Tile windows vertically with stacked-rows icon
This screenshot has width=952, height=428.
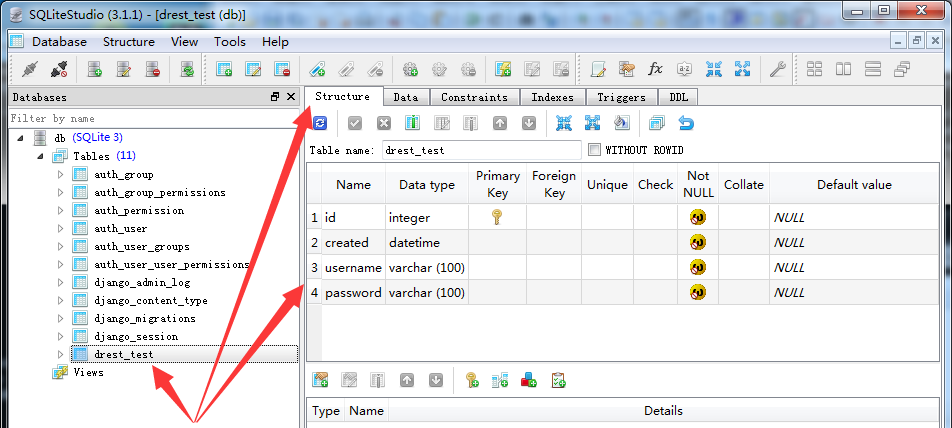coord(872,69)
